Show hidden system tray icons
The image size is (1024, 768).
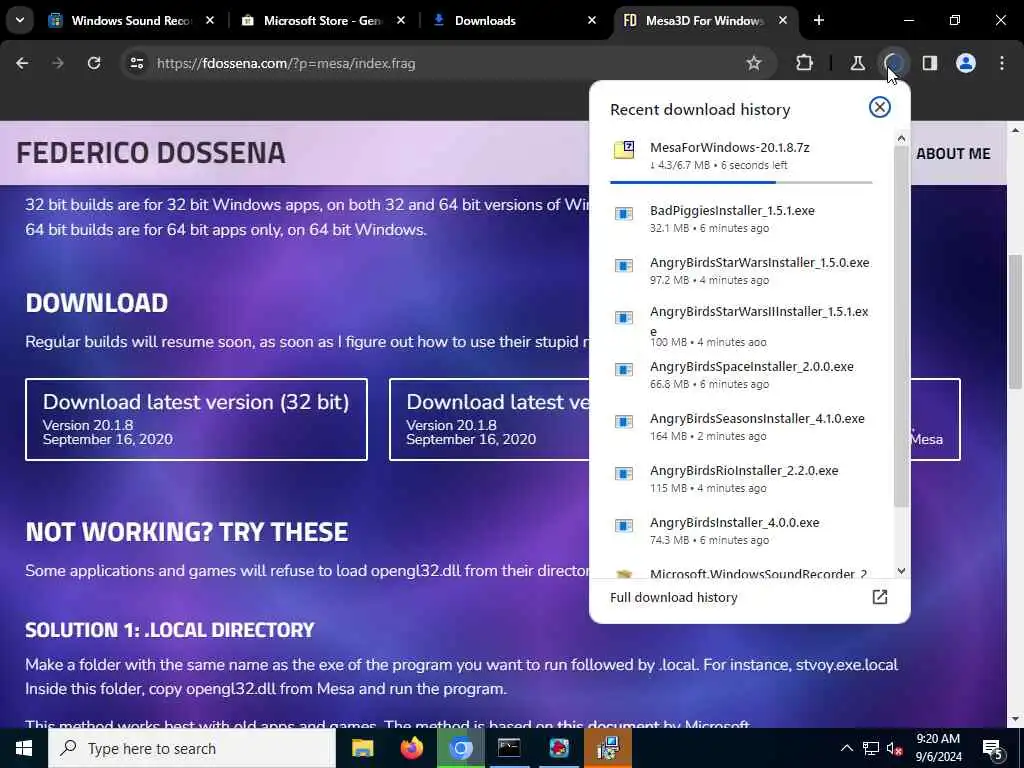click(846, 748)
